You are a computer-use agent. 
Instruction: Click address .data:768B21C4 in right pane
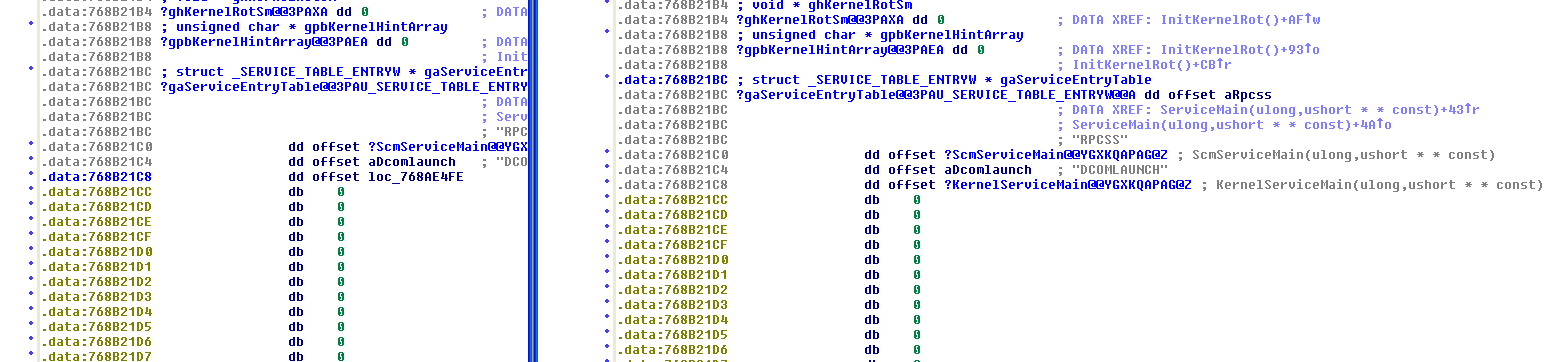[673, 170]
